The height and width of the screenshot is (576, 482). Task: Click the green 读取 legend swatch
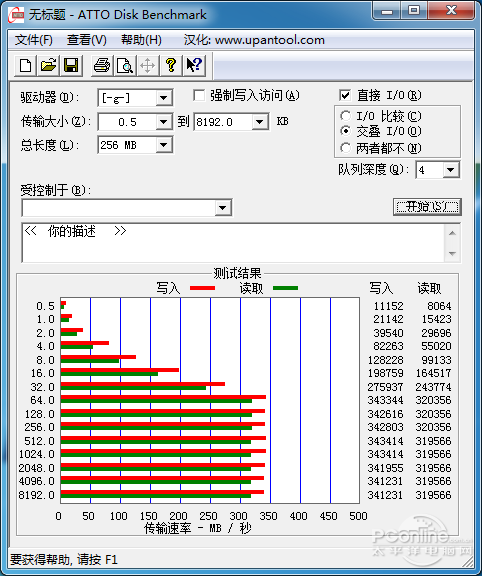coord(285,288)
